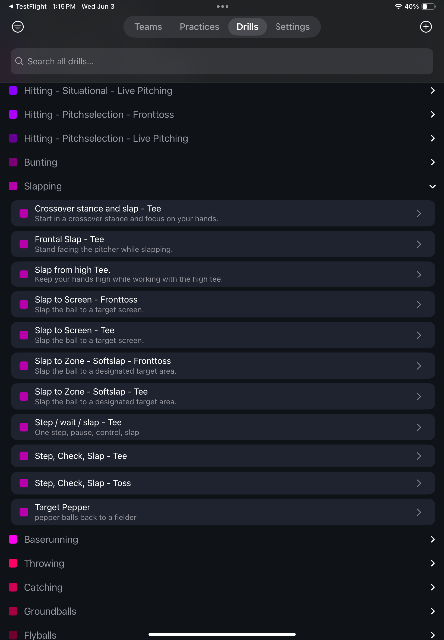Focus the Search all drills field
The height and width of the screenshot is (640, 444).
point(222,61)
